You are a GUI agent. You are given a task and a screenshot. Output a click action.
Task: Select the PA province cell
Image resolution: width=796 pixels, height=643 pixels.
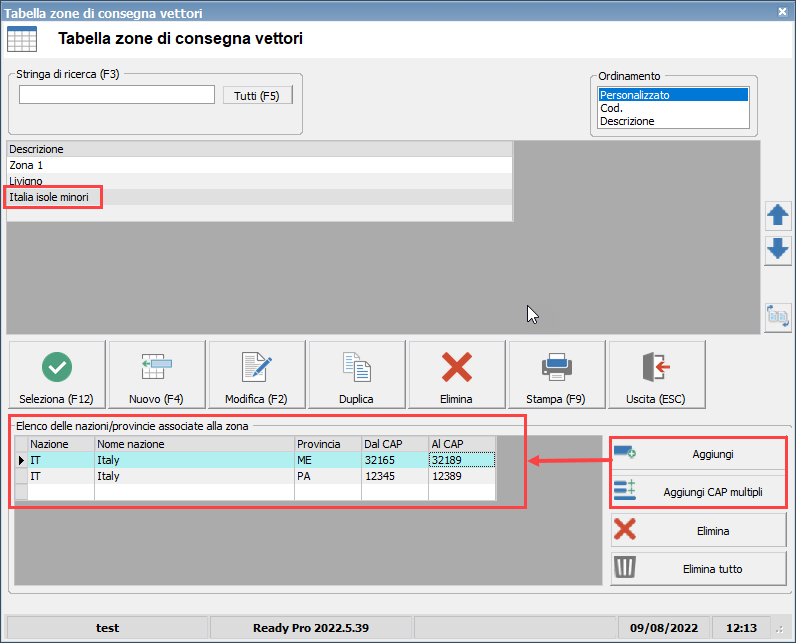click(328, 476)
